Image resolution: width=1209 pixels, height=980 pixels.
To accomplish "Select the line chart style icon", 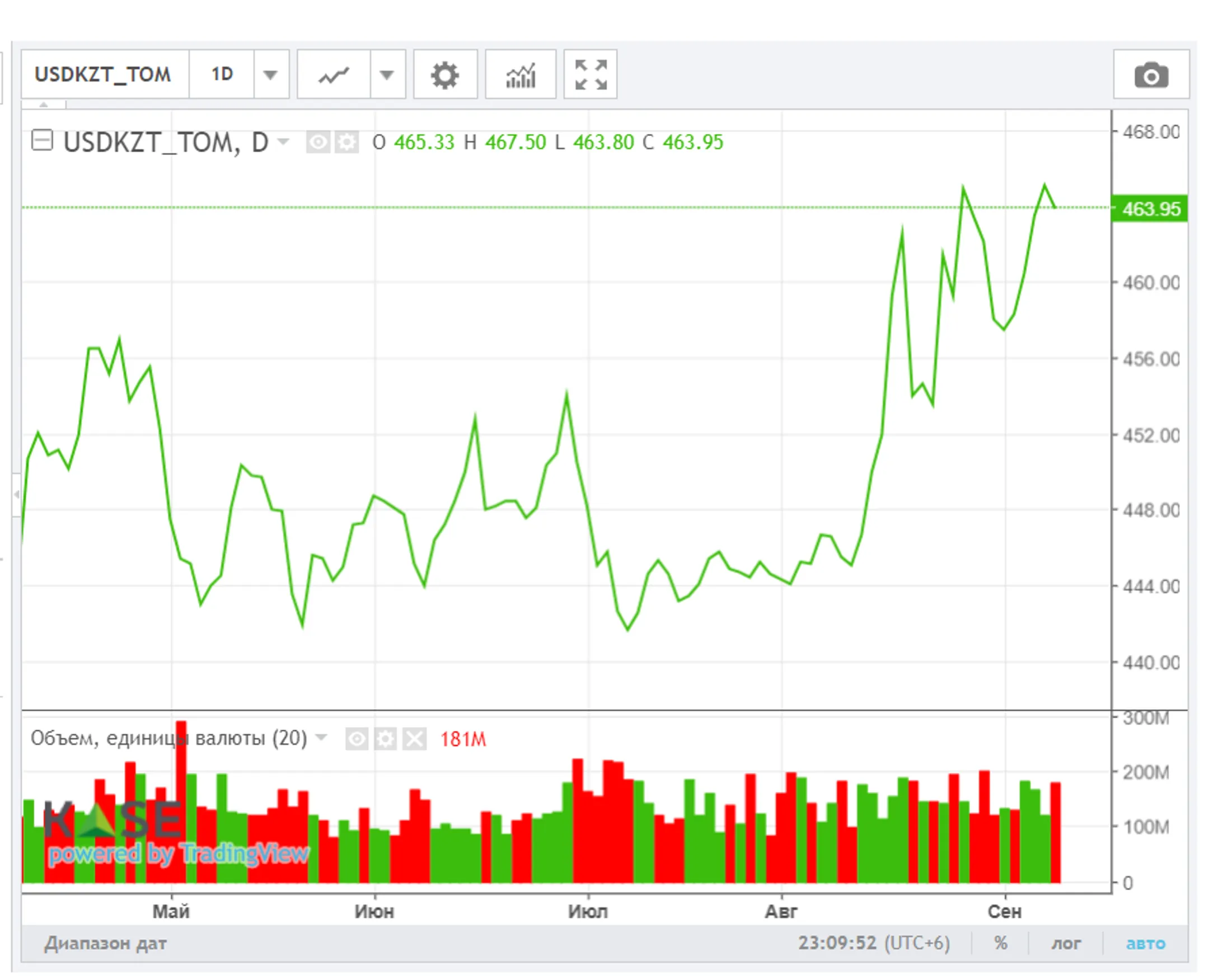I will [334, 74].
